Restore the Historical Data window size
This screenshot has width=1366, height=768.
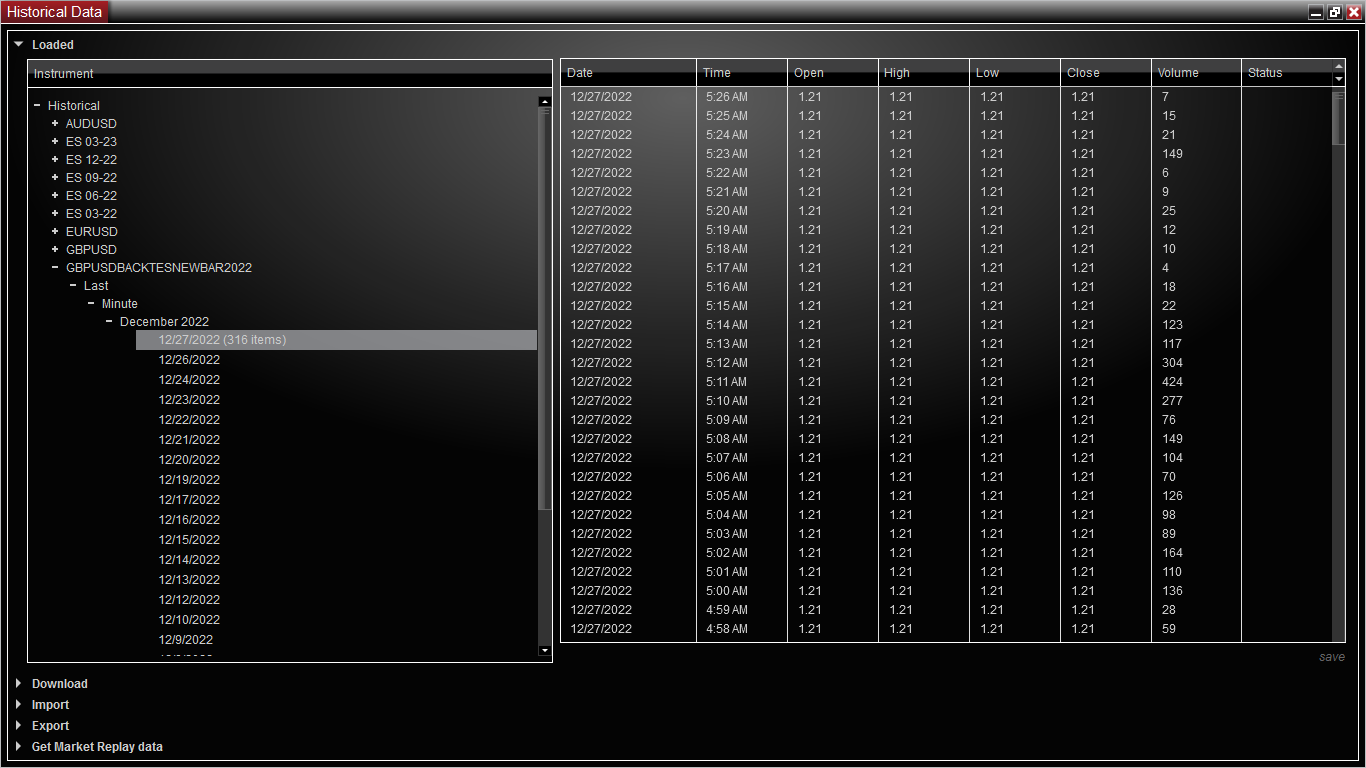[1335, 12]
